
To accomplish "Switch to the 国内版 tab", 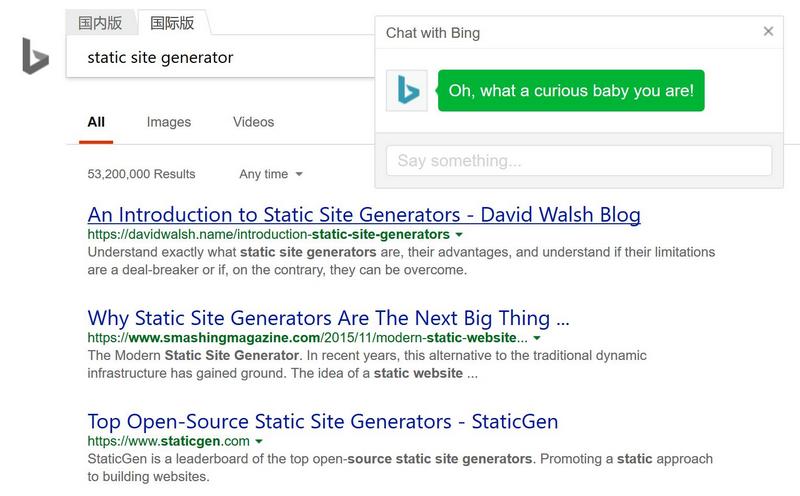I will pos(100,23).
